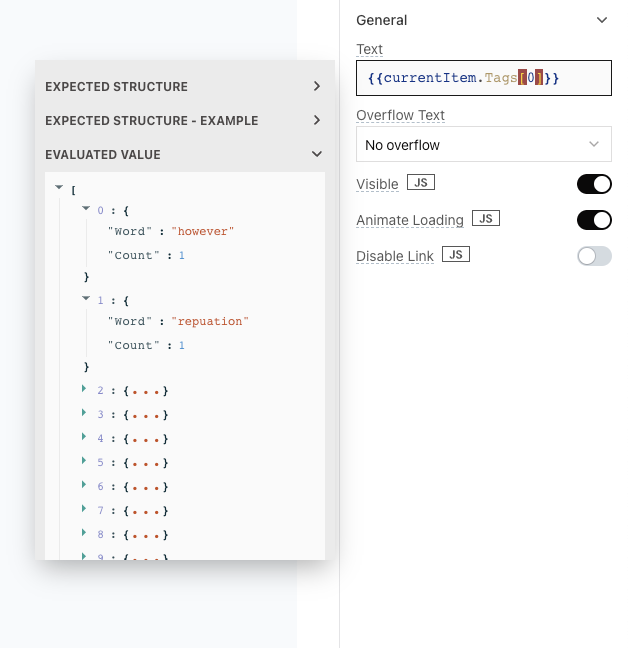
Task: Select the "however" word value
Action: point(202,231)
